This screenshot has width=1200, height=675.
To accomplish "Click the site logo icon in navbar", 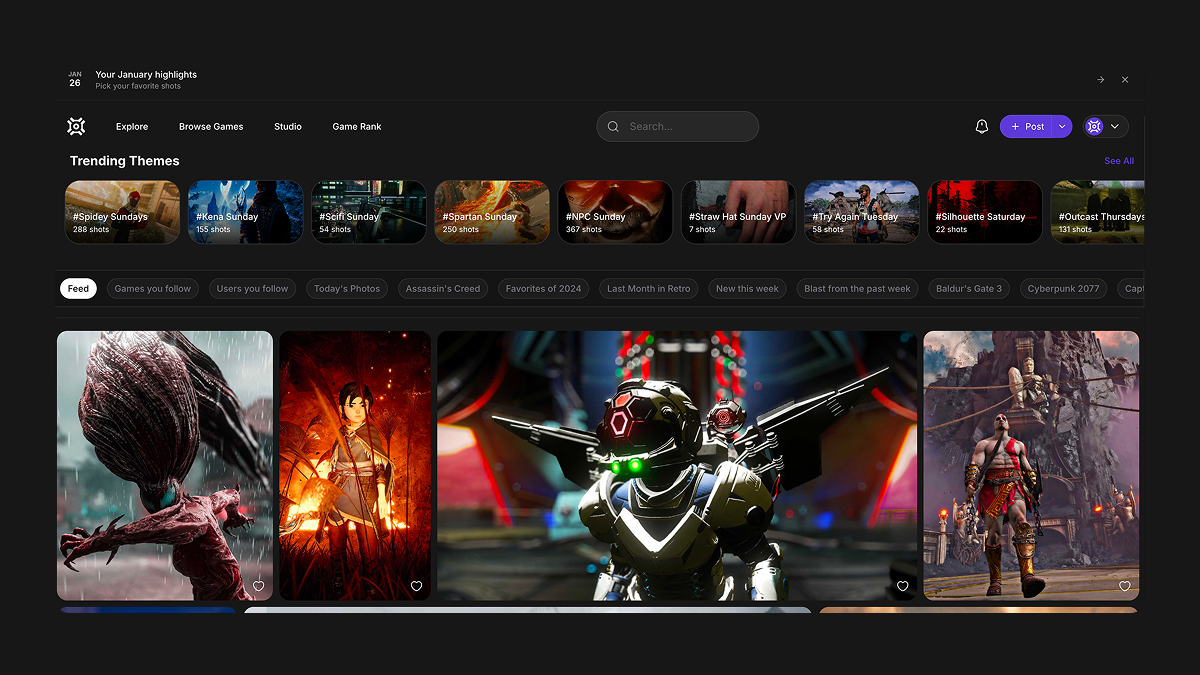I will (x=76, y=126).
